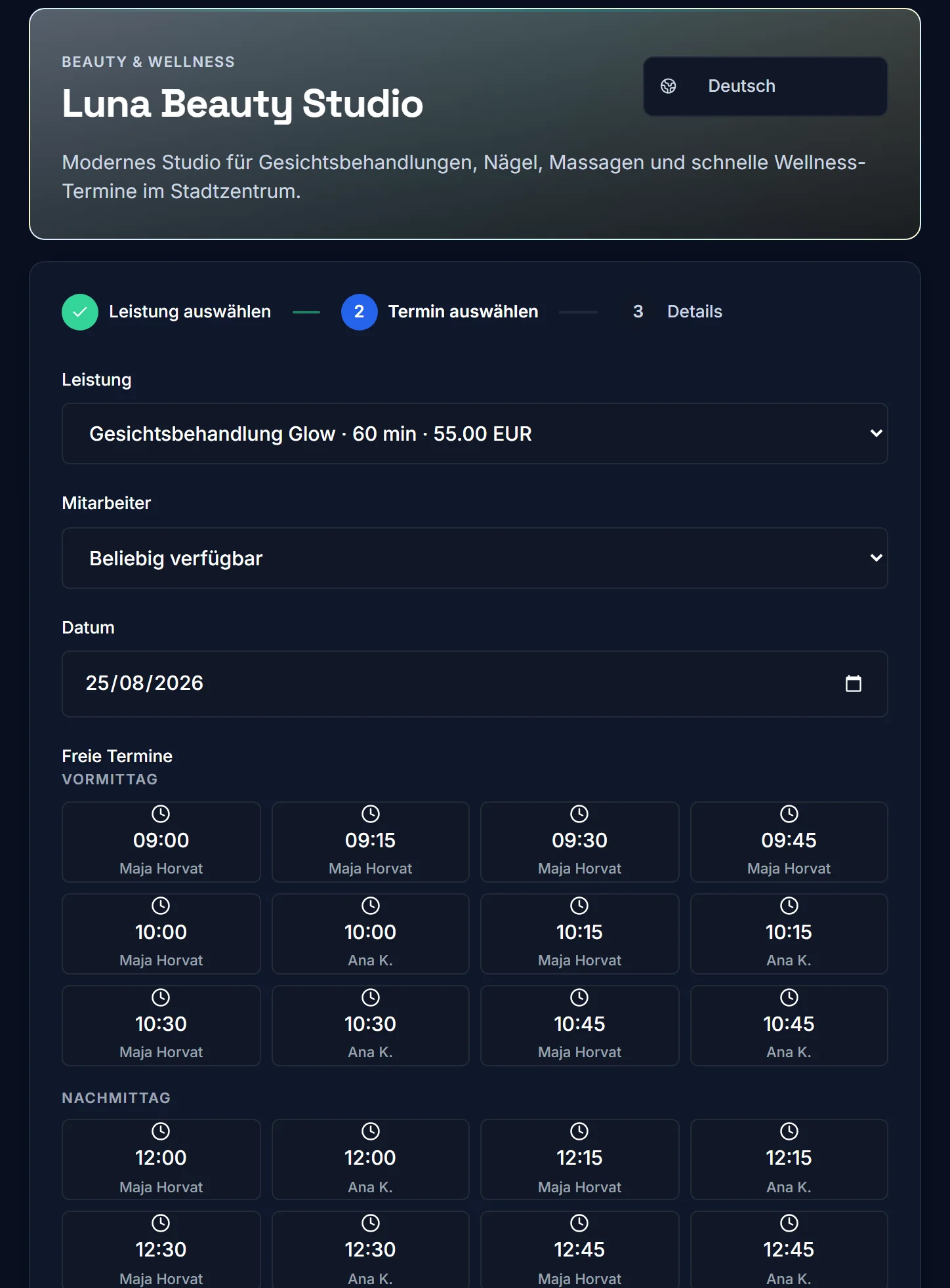Book the 12:00 Maja Horvat slot

161,1159
